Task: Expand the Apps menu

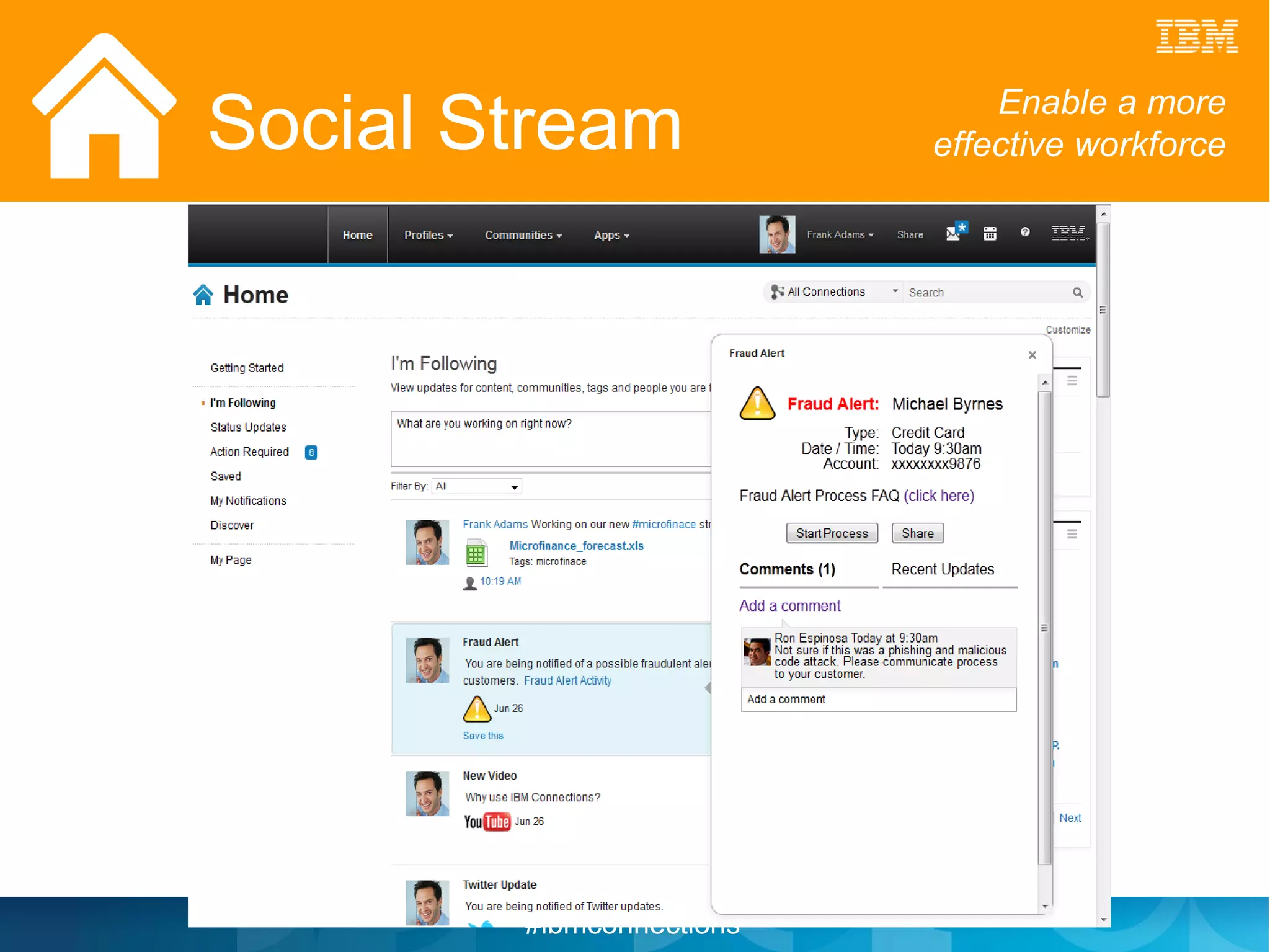Action: (x=611, y=235)
